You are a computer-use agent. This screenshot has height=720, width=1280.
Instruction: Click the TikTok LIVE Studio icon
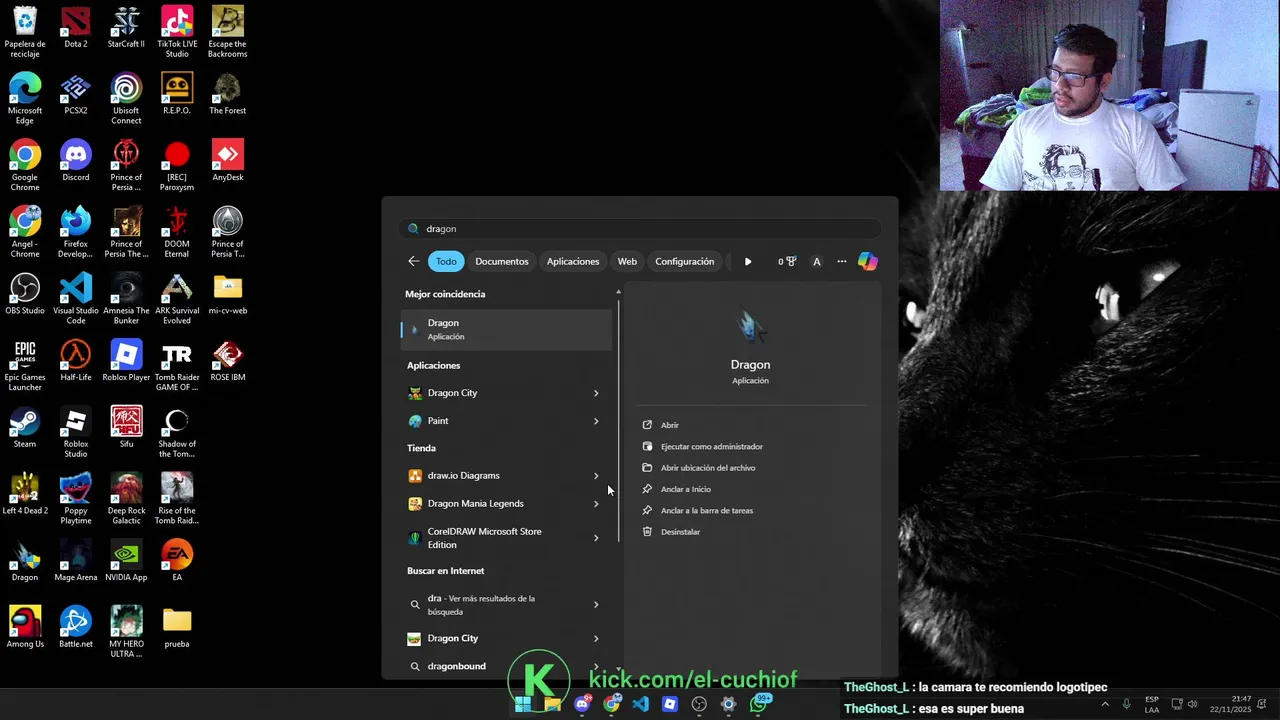(177, 32)
